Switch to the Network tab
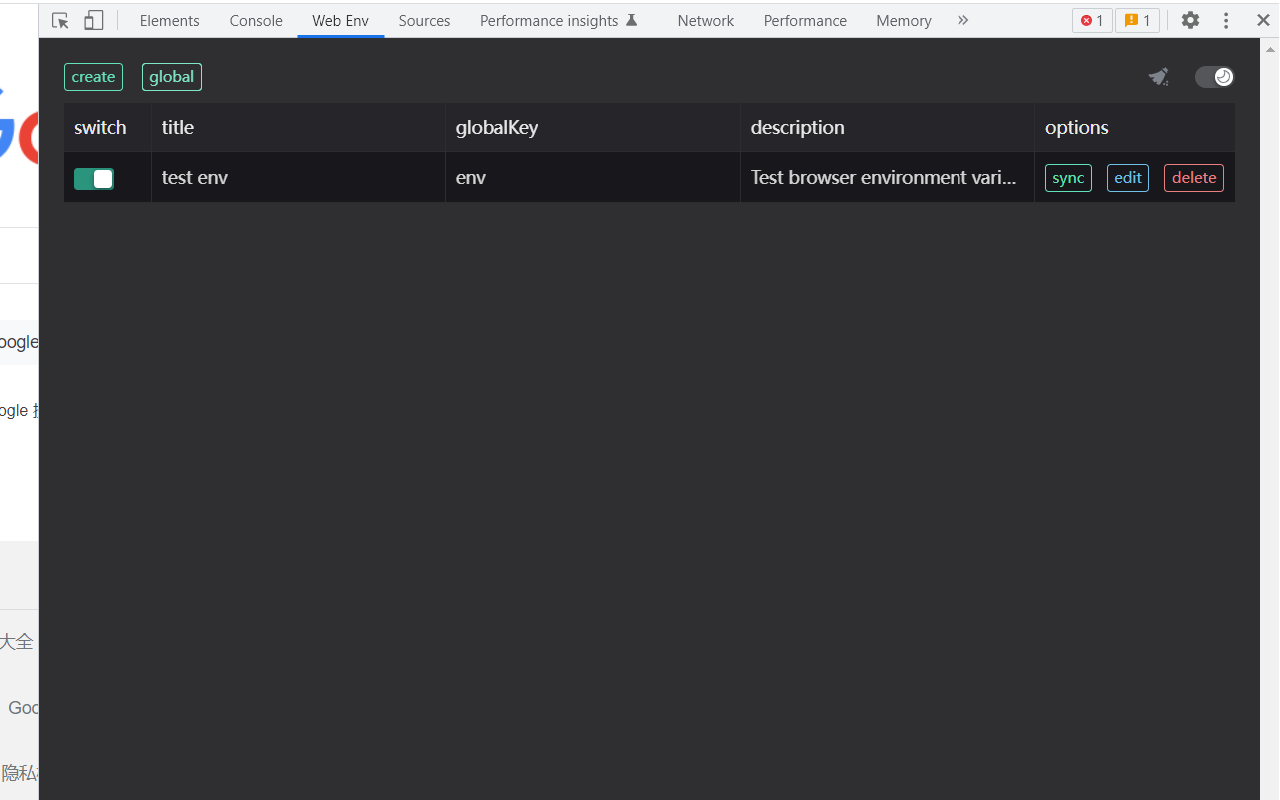The height and width of the screenshot is (800, 1280). (x=706, y=20)
